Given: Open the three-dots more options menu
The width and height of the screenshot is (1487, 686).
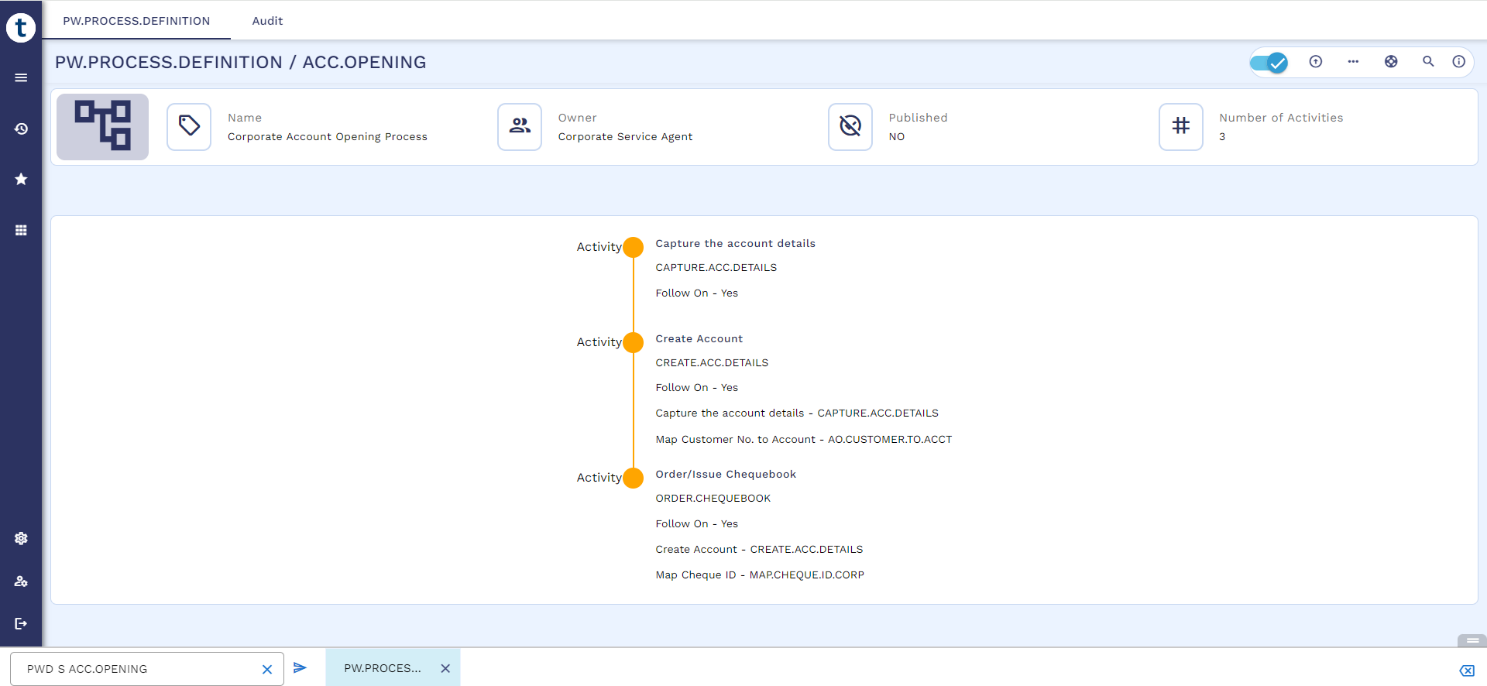Looking at the screenshot, I should [1353, 62].
